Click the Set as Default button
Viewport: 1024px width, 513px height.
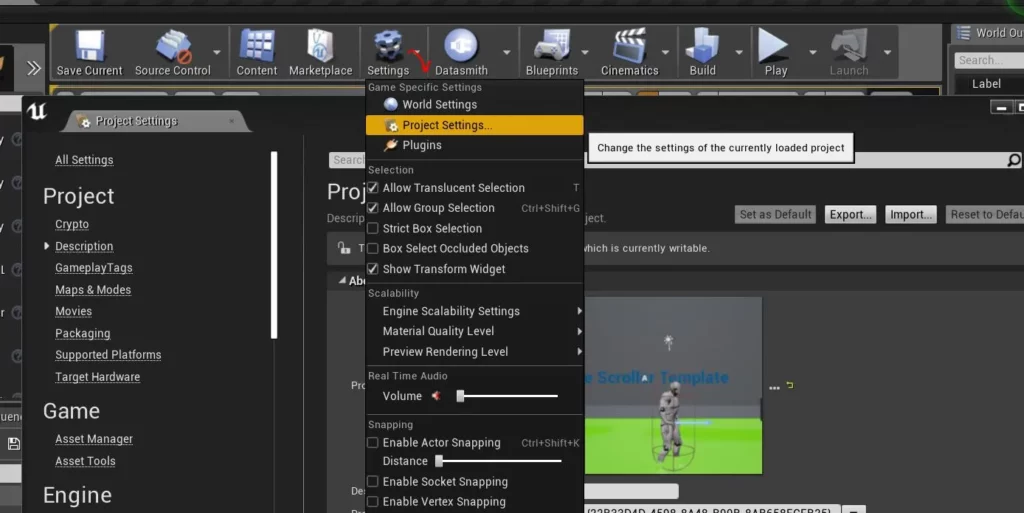click(775, 214)
